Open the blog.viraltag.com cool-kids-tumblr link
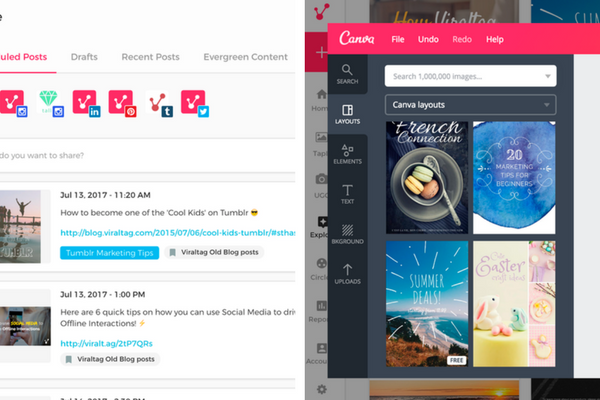This screenshot has width=600, height=400. pyautogui.click(x=178, y=232)
